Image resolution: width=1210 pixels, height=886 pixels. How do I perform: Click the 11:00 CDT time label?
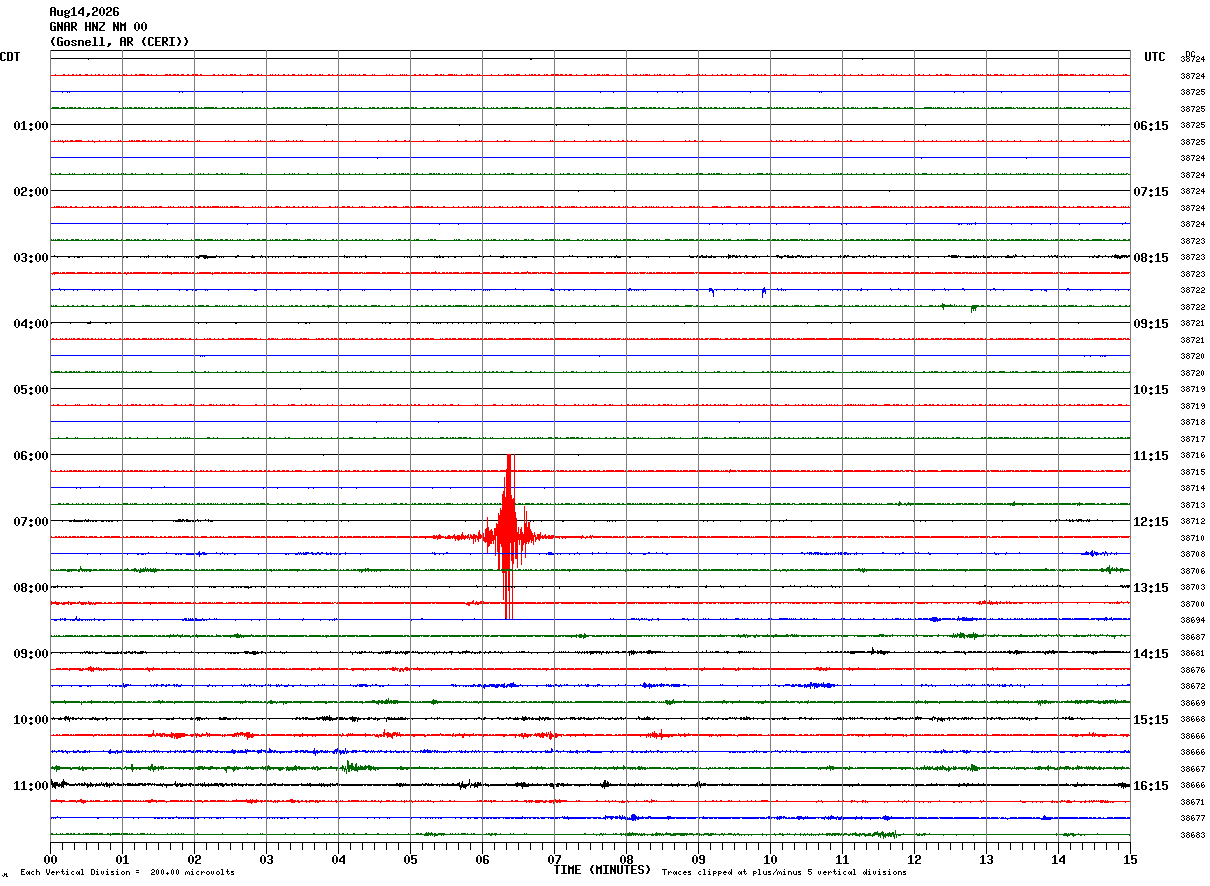tap(31, 786)
